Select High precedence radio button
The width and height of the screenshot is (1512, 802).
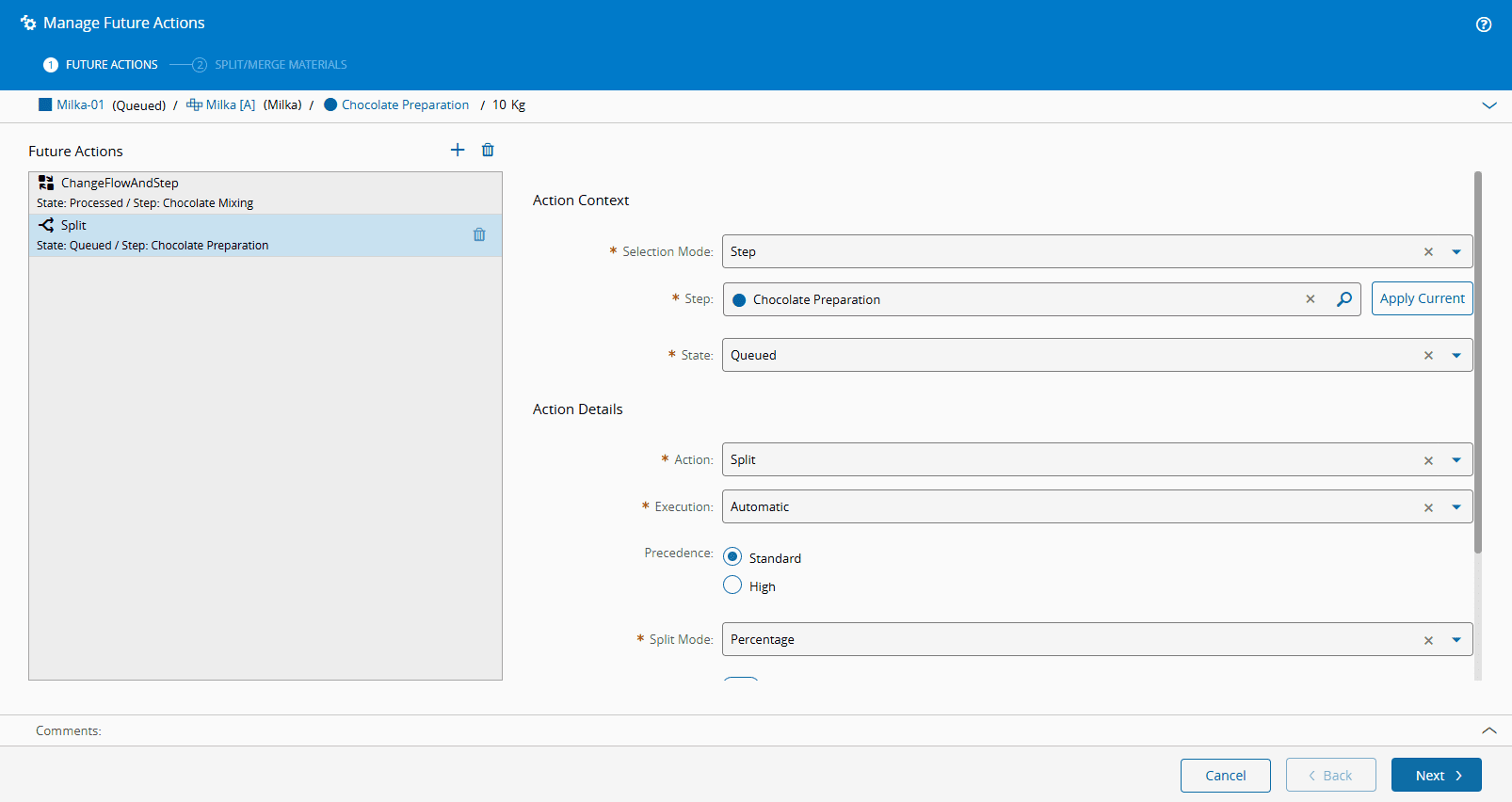(x=732, y=585)
